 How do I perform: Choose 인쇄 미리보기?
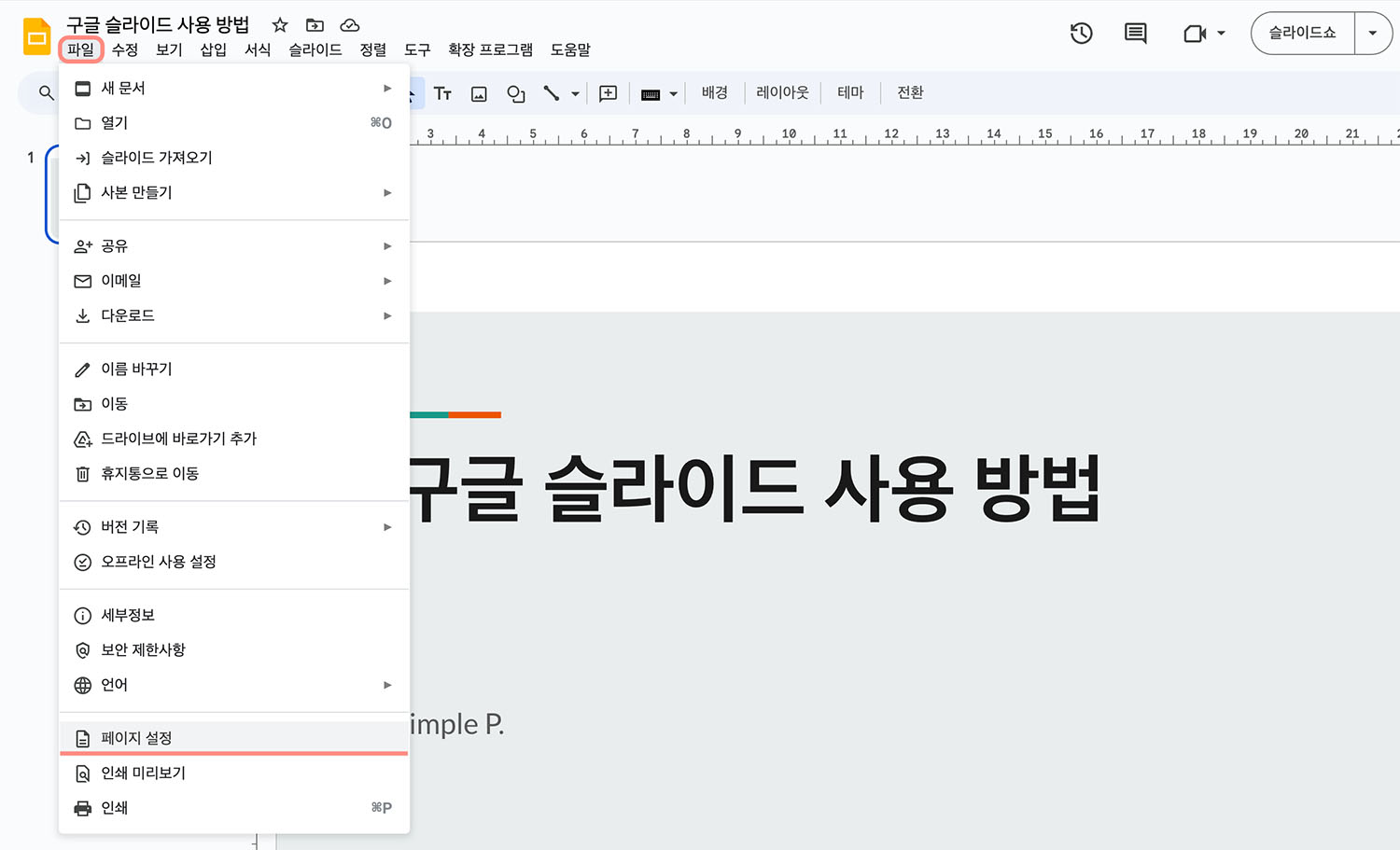pos(234,773)
